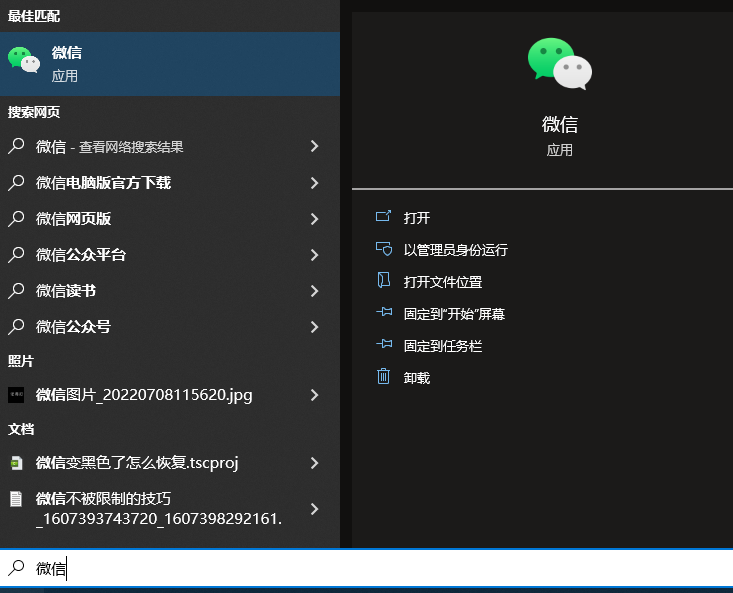733x593 pixels.
Task: Click the open file location icon
Action: point(383,281)
